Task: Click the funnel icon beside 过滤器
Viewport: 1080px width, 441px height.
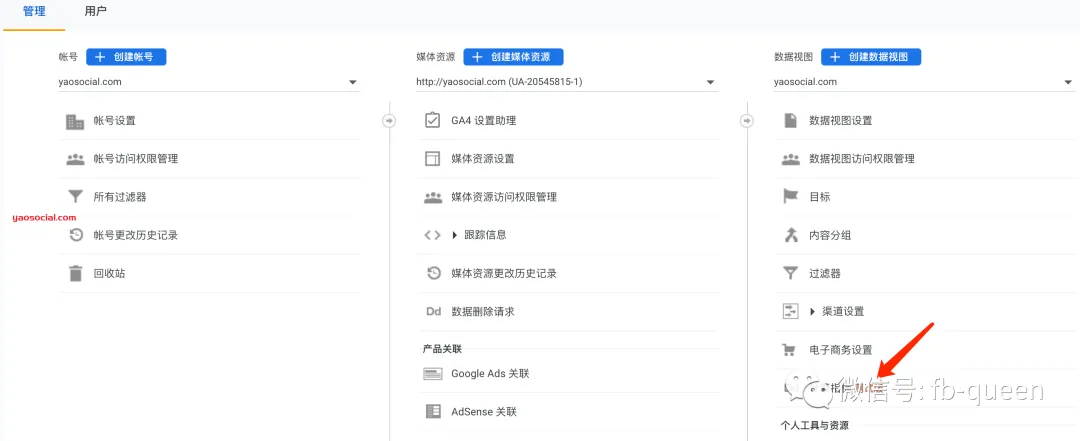Action: 790,274
